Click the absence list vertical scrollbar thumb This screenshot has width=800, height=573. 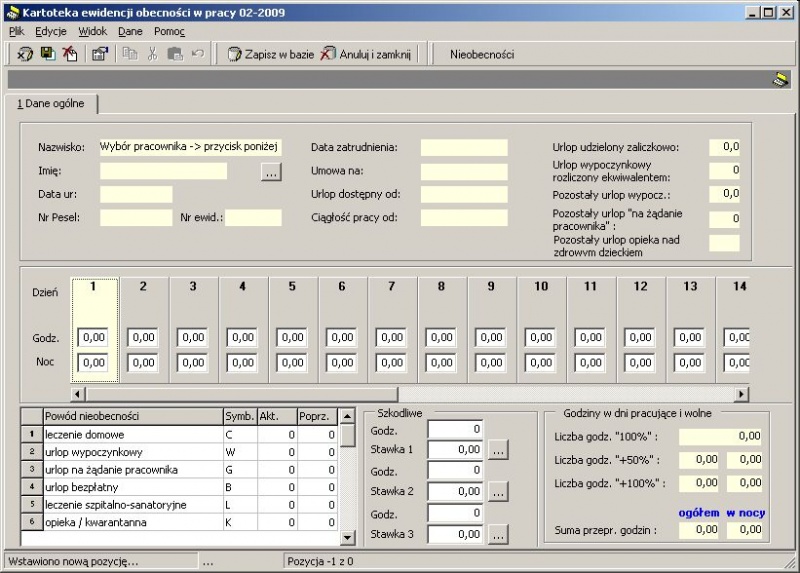tap(347, 435)
